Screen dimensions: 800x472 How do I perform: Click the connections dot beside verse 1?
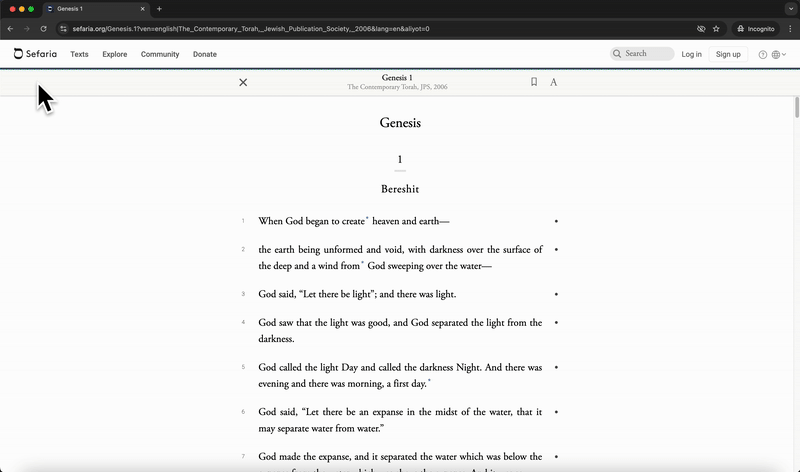[556, 221]
